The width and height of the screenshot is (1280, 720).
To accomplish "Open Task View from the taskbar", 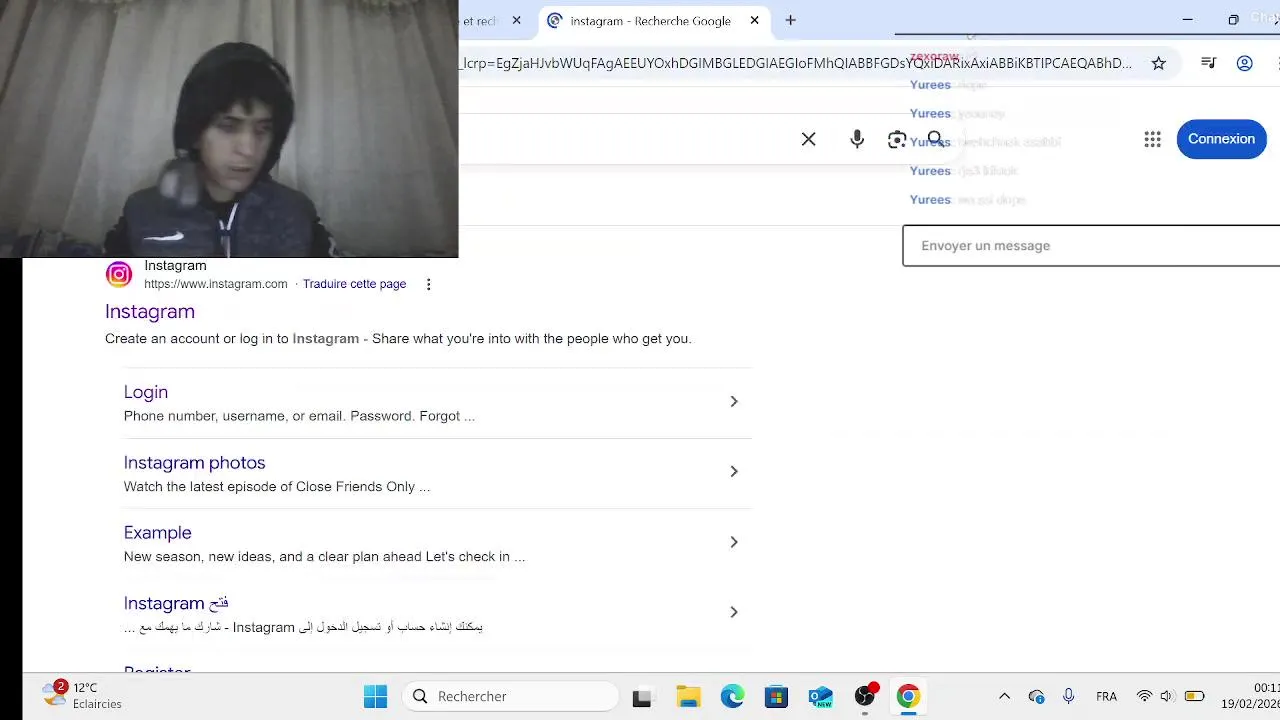I will point(642,697).
